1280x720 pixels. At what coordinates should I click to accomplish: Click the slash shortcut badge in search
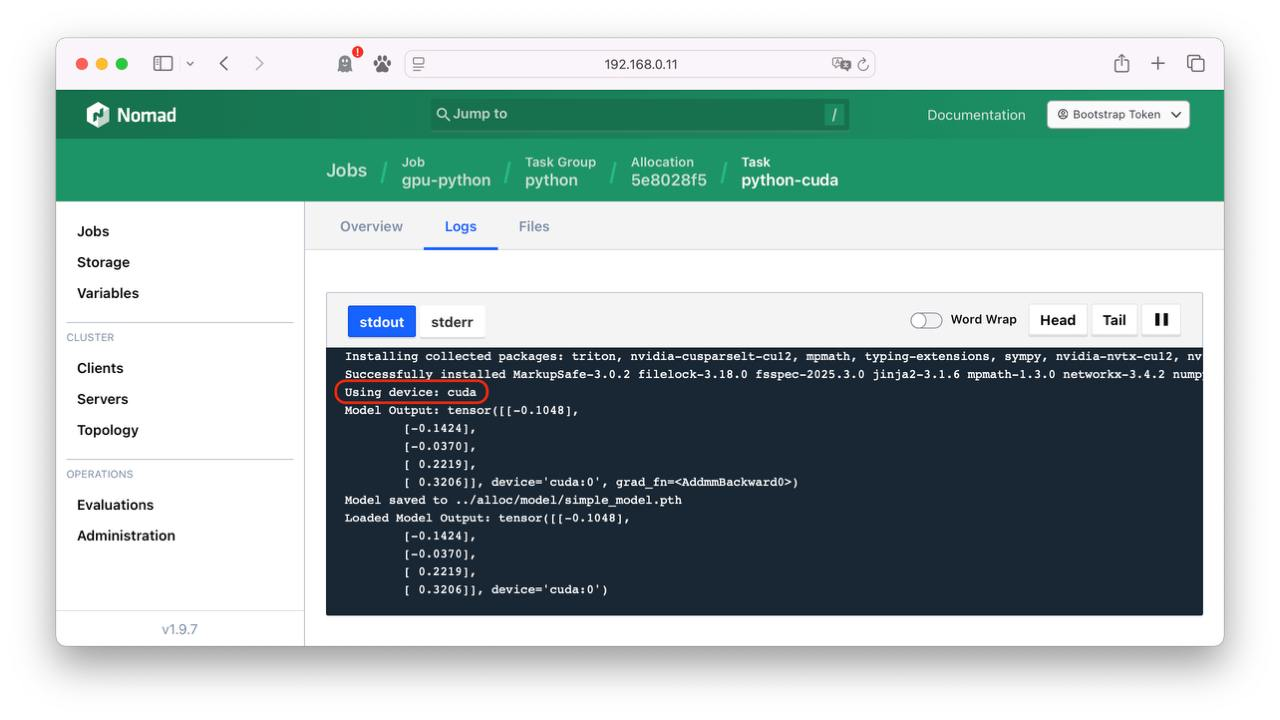click(x=834, y=115)
